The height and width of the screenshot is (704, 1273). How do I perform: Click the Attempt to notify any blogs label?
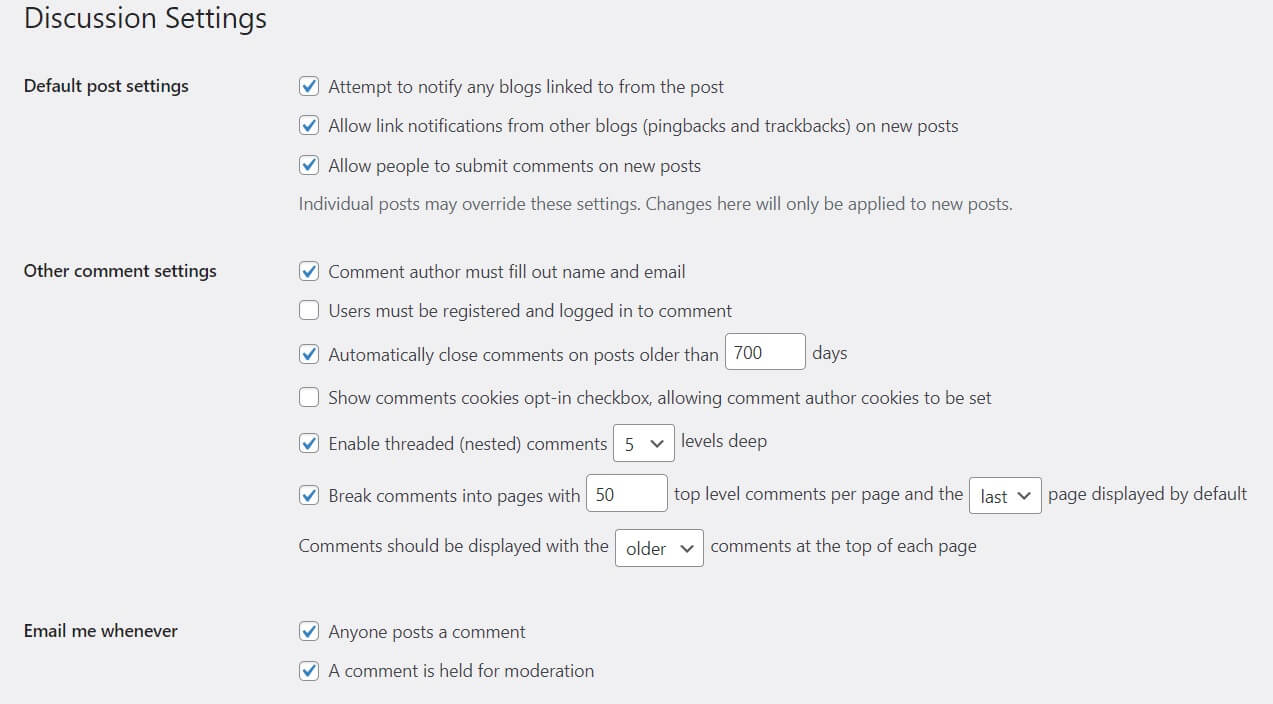coord(526,87)
